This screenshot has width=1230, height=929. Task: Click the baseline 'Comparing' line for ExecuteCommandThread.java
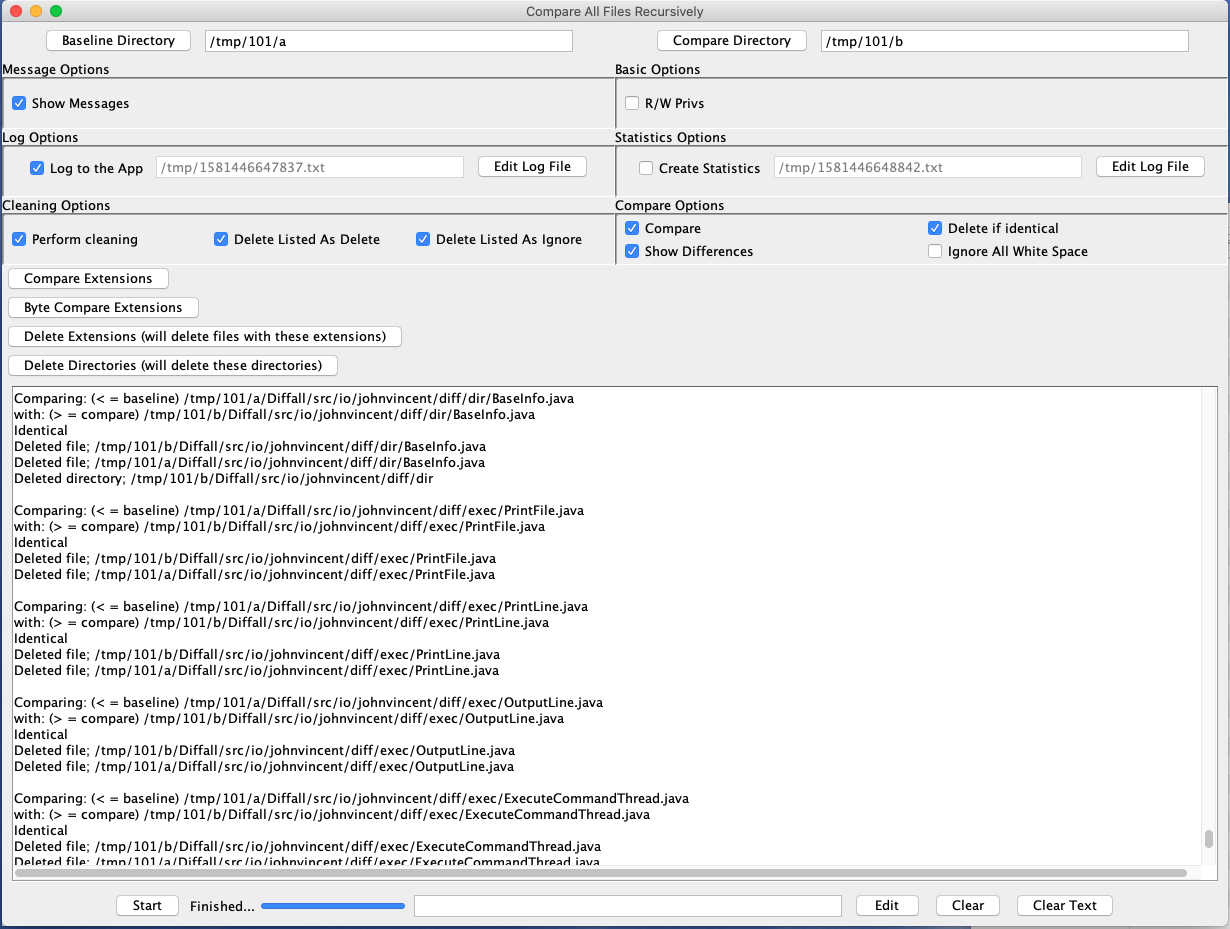352,799
